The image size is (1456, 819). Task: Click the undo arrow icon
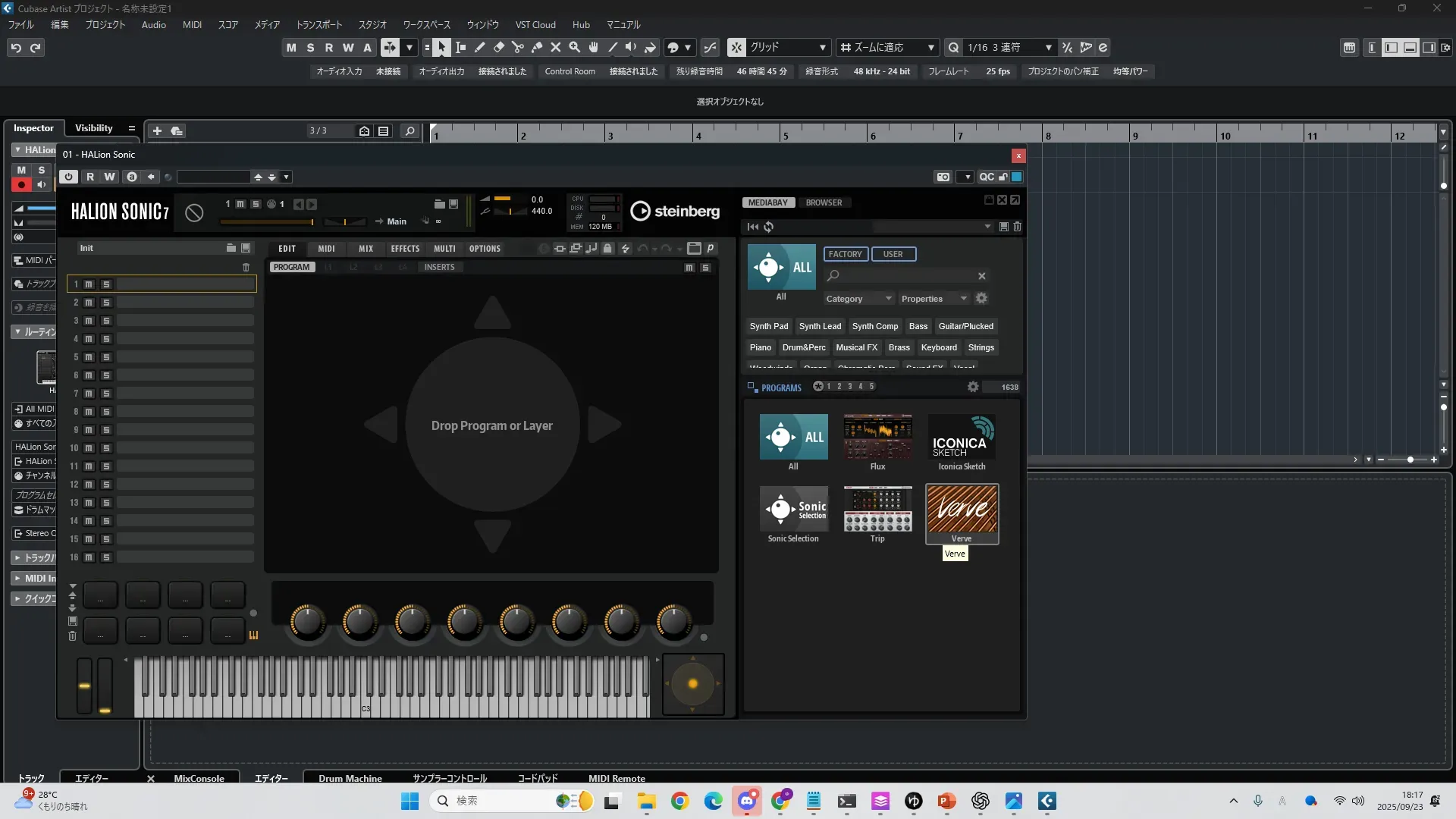(16, 48)
